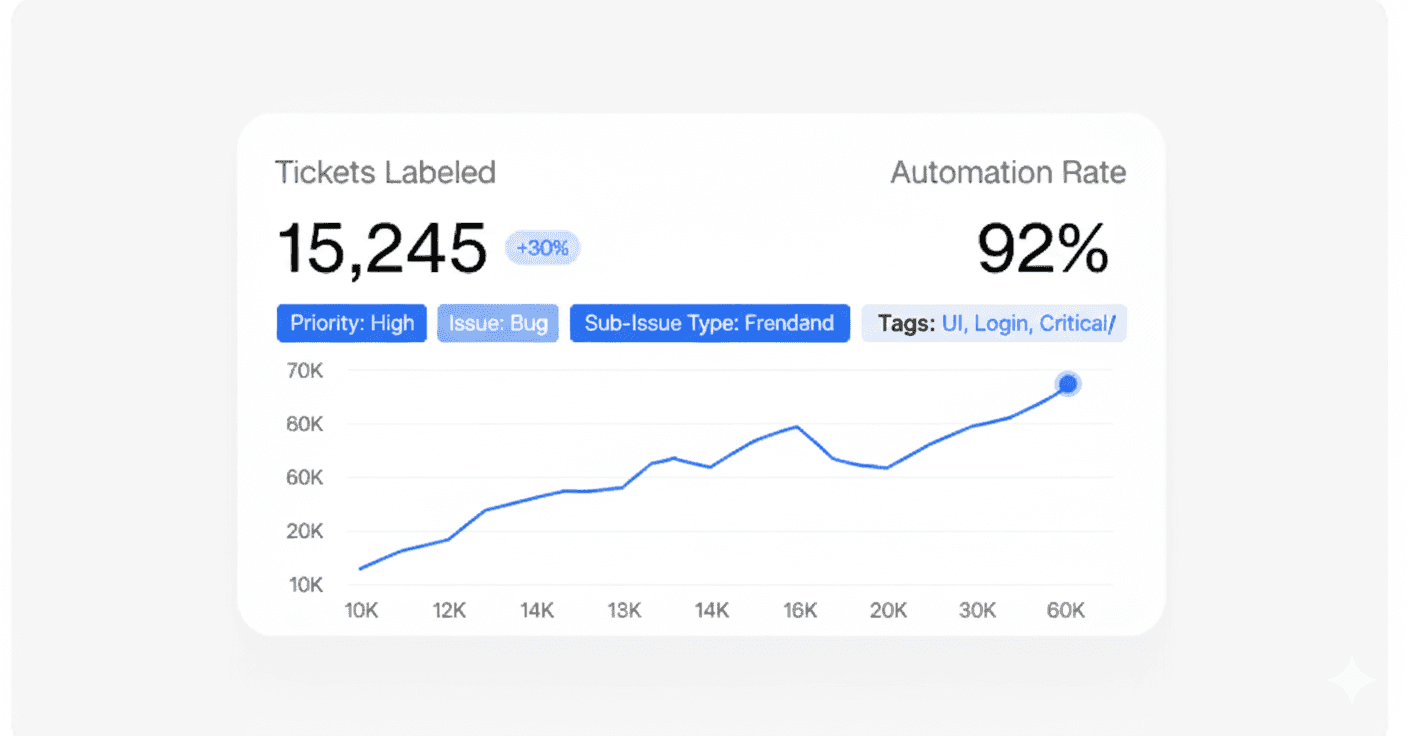
Task: Click the sparkle icon in bottom-right corner
Action: (x=1350, y=680)
